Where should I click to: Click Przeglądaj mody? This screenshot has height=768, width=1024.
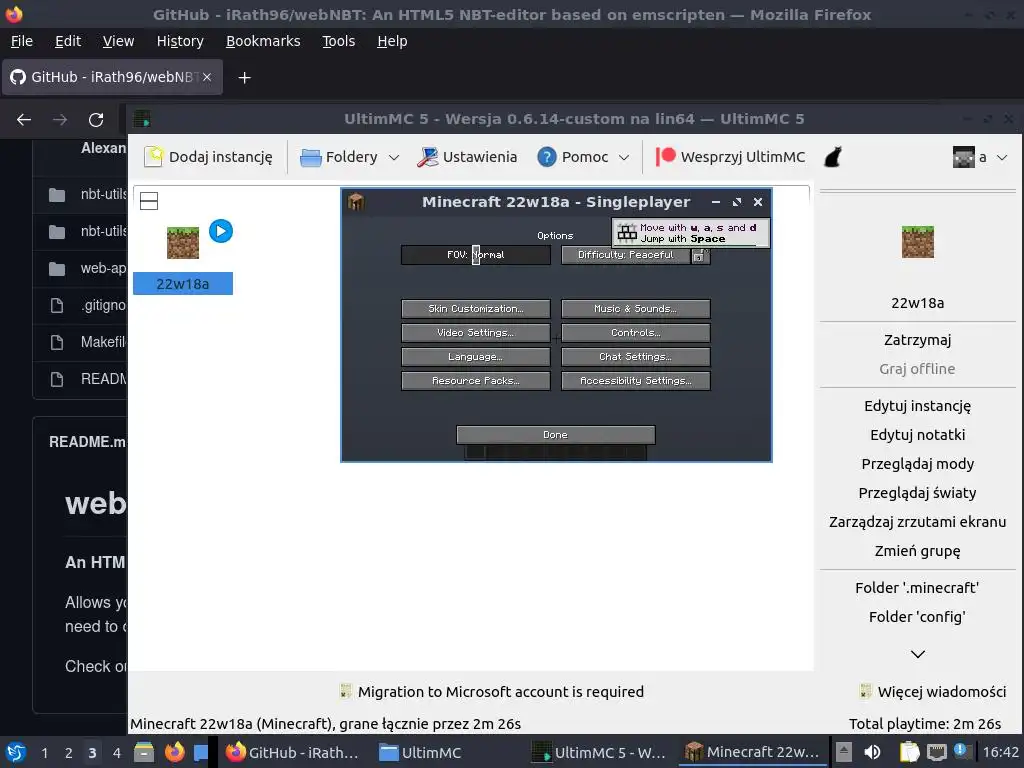coord(918,464)
